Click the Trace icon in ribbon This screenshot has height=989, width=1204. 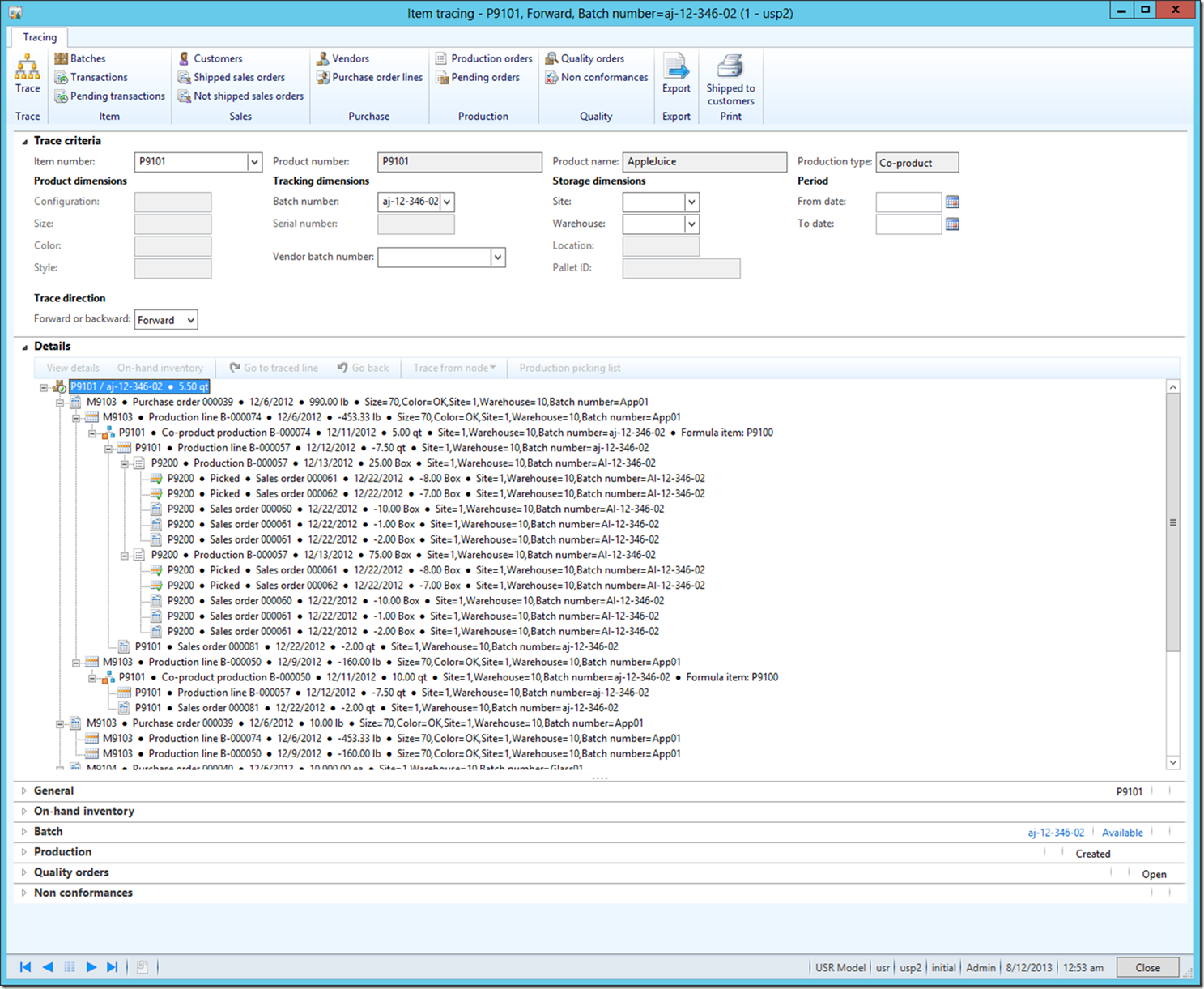[28, 73]
